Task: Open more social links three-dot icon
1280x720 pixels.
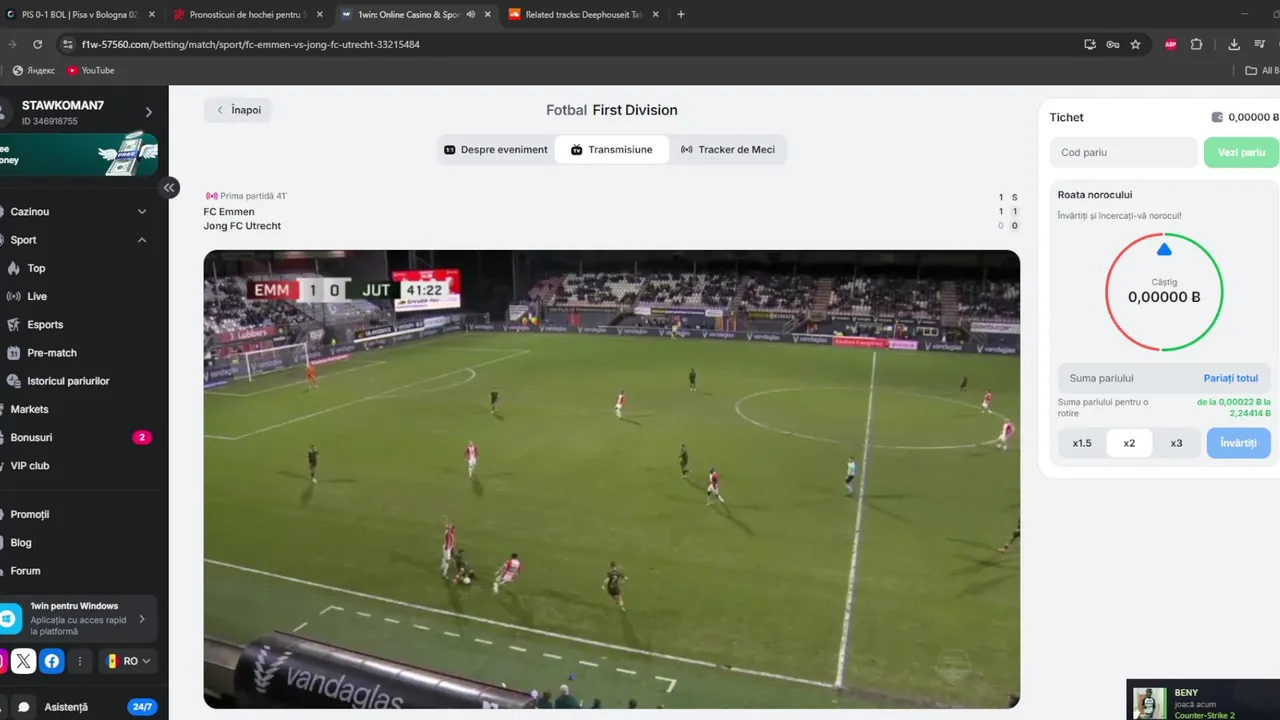Action: pos(80,661)
